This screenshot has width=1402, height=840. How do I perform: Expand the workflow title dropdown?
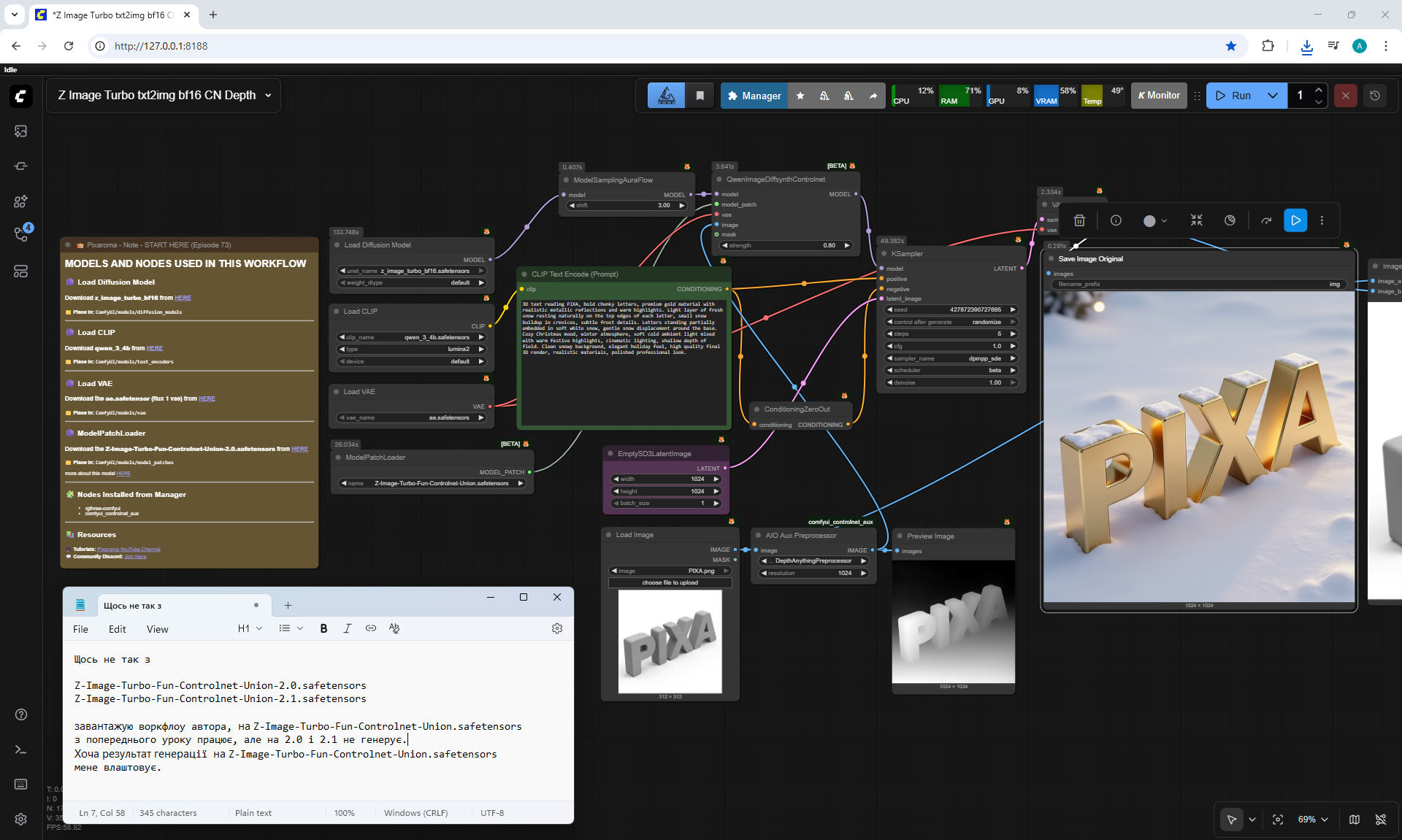(x=268, y=96)
